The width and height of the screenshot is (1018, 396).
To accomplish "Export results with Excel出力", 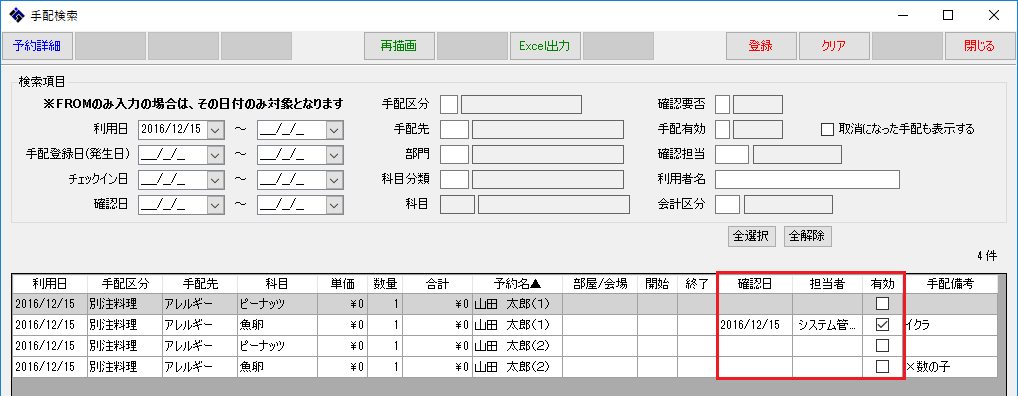I will click(x=544, y=46).
